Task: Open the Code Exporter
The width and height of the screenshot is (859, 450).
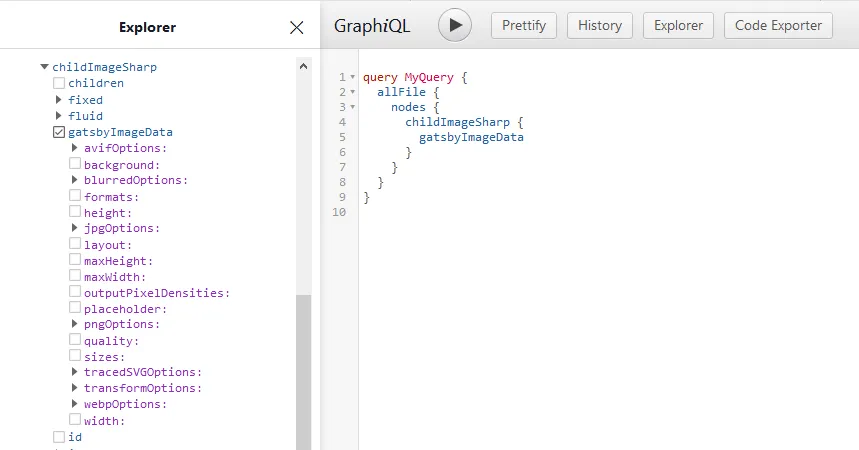Action: (778, 25)
